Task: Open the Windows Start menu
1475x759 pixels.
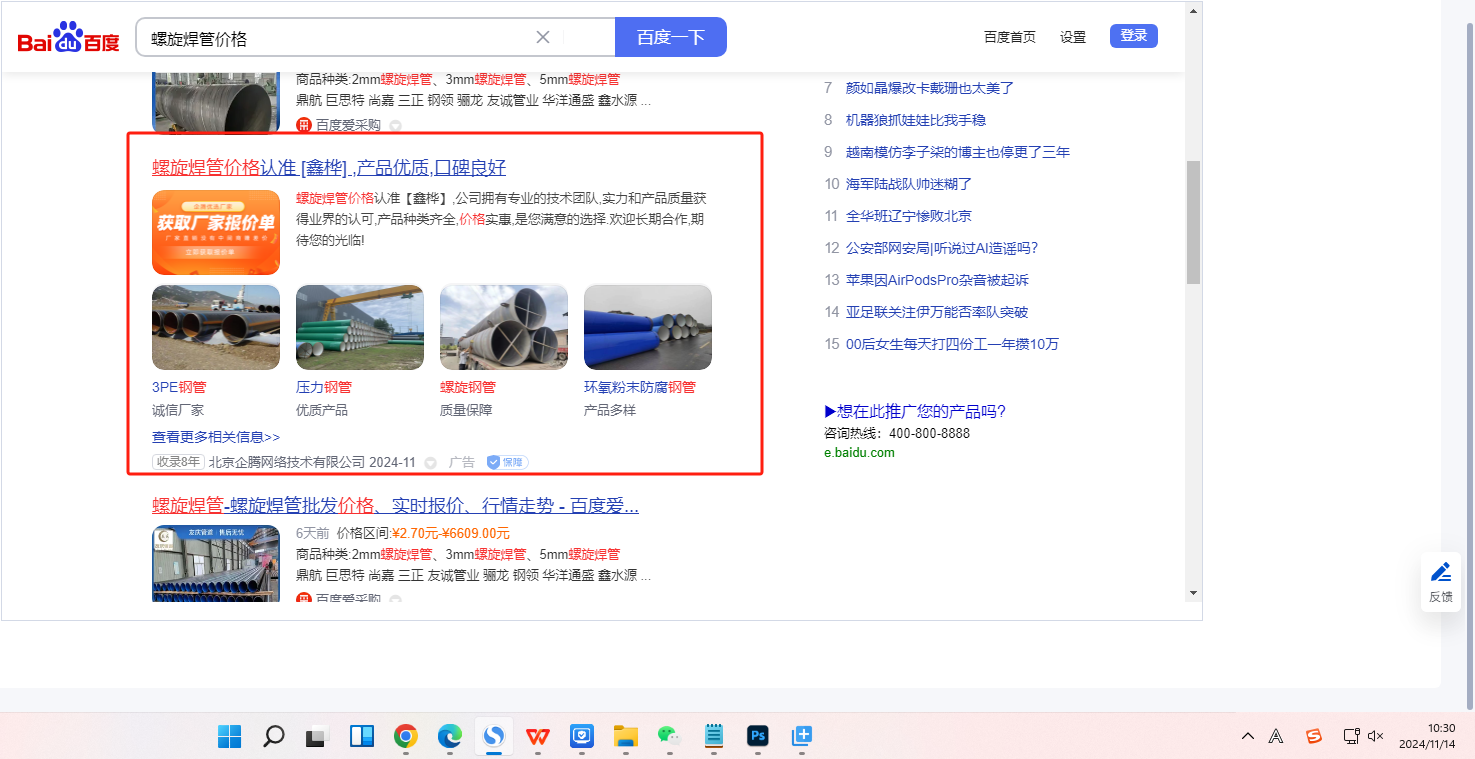Action: pyautogui.click(x=229, y=737)
